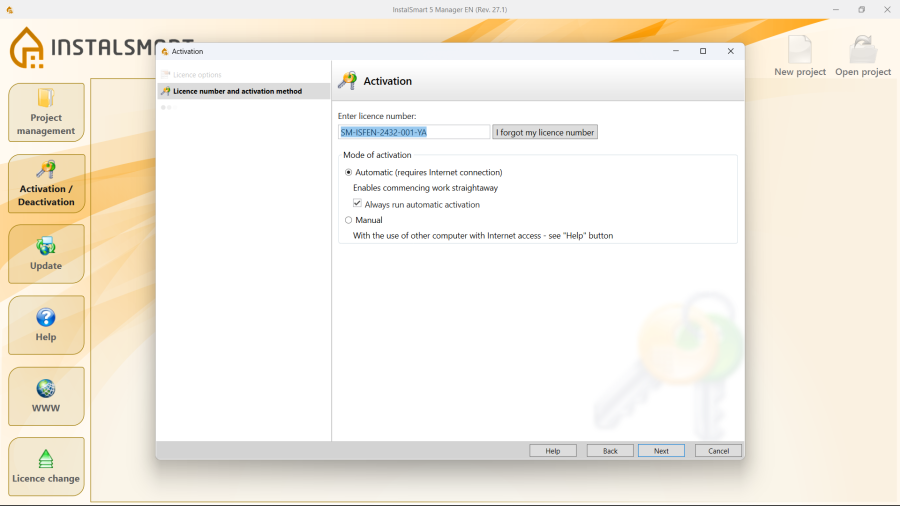This screenshot has width=900, height=506.
Task: Maximize the Activation dialog window
Action: (703, 51)
